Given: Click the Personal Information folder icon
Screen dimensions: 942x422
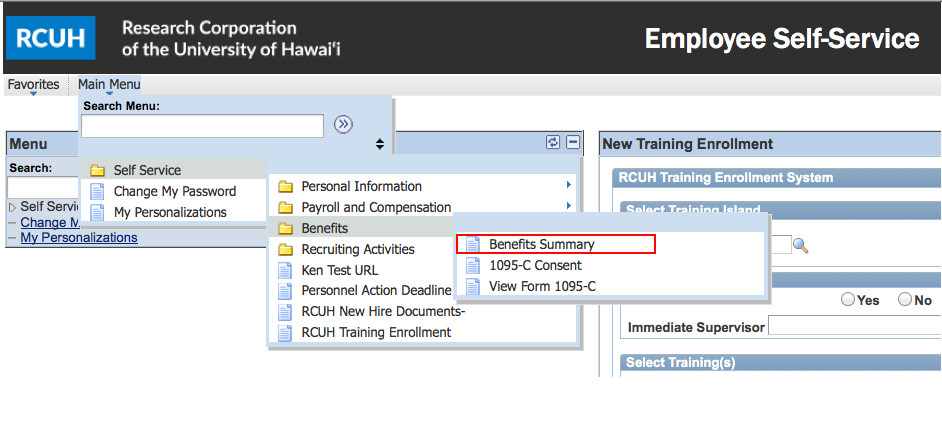Looking at the screenshot, I should 285,187.
